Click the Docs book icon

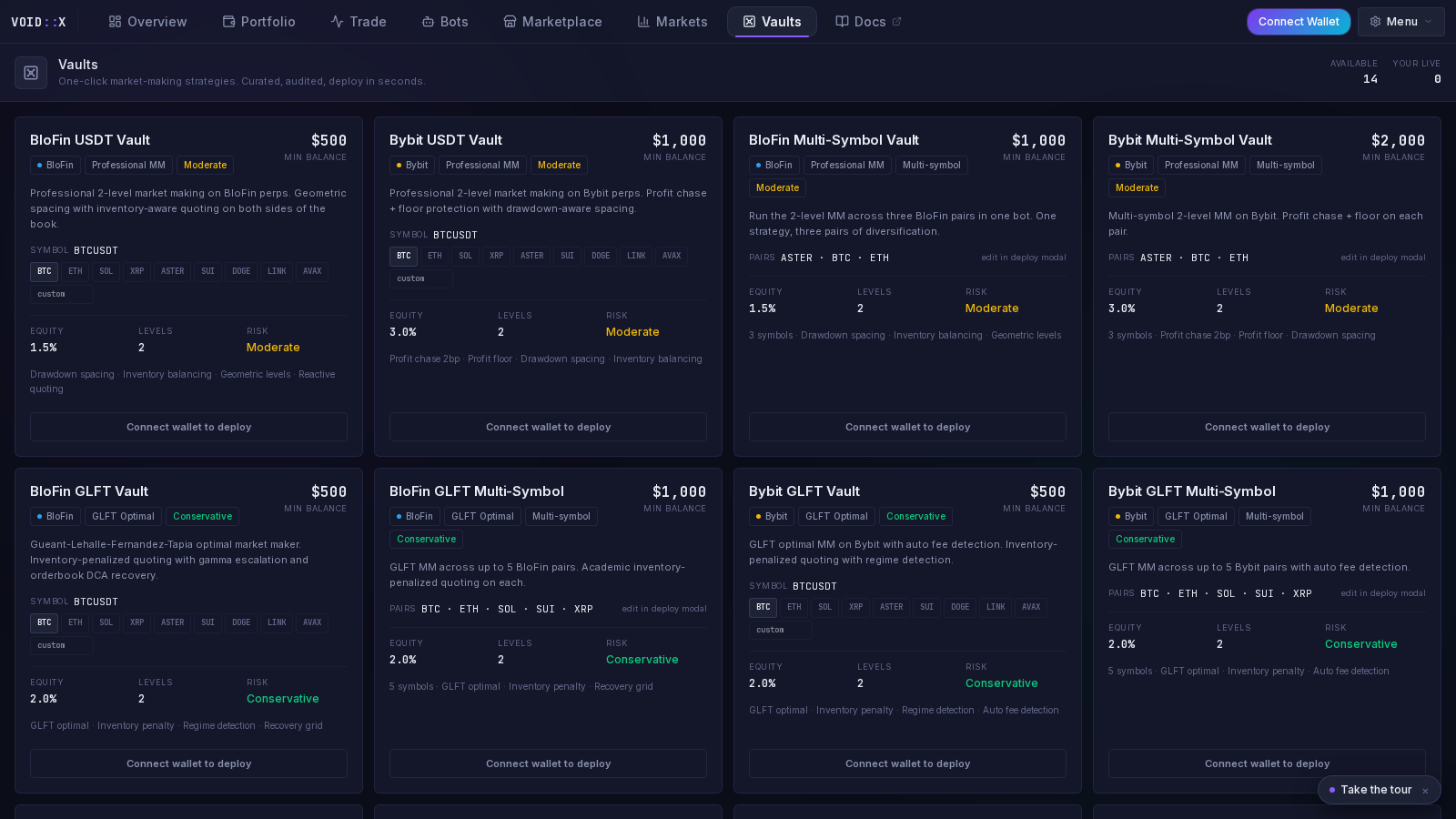point(842,22)
